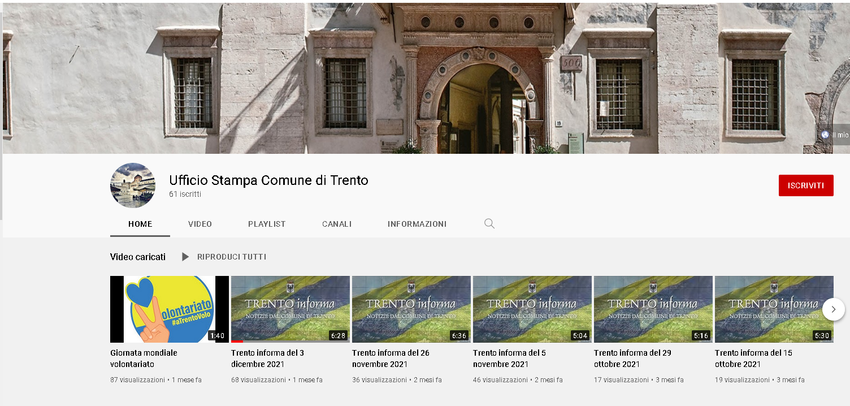Click '17 visualizzazioni • 3 mesi fa' text
Viewport: 850px width, 406px height.
coord(639,380)
